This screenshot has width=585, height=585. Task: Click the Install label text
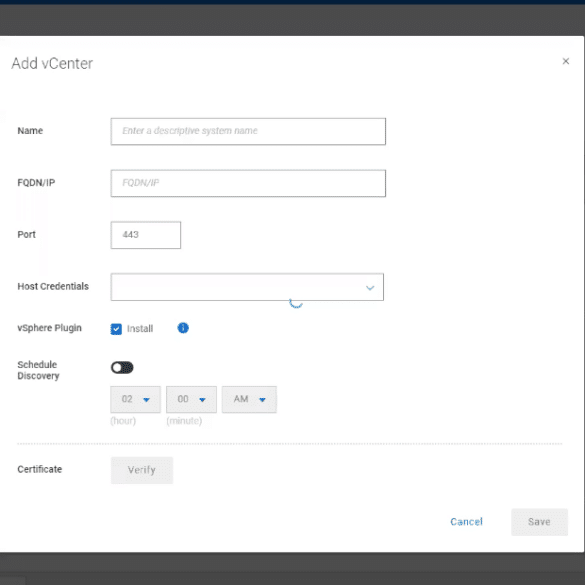tap(140, 329)
